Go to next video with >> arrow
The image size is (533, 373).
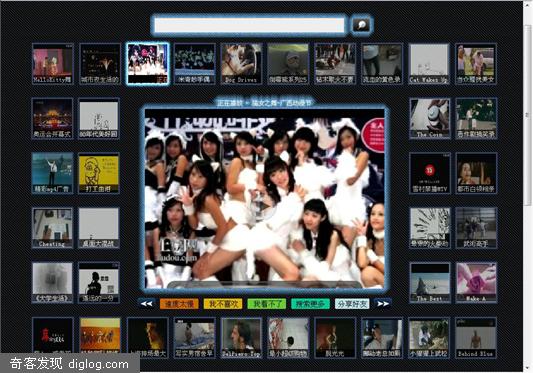click(383, 304)
